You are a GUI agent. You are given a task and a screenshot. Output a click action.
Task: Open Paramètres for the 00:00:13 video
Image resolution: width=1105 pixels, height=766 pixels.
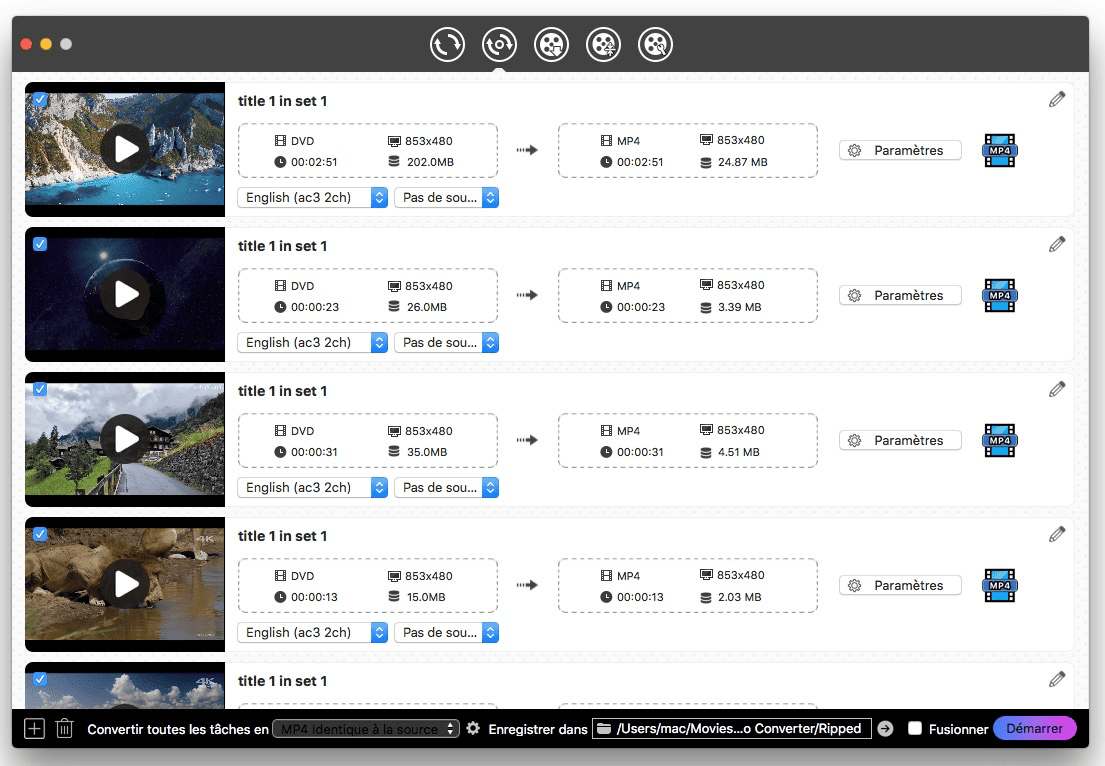(900, 586)
